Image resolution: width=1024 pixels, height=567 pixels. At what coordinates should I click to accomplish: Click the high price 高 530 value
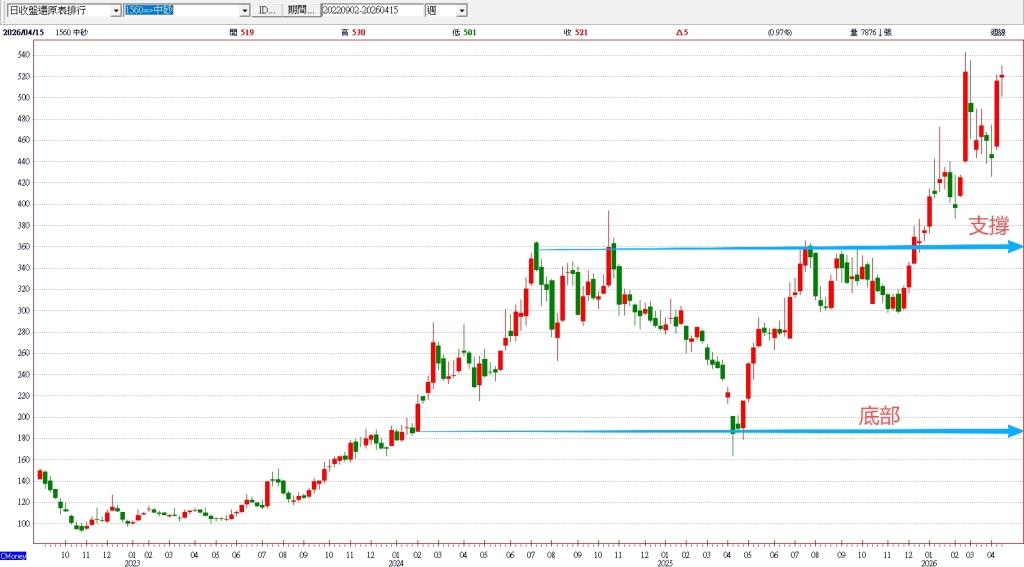tap(352, 33)
